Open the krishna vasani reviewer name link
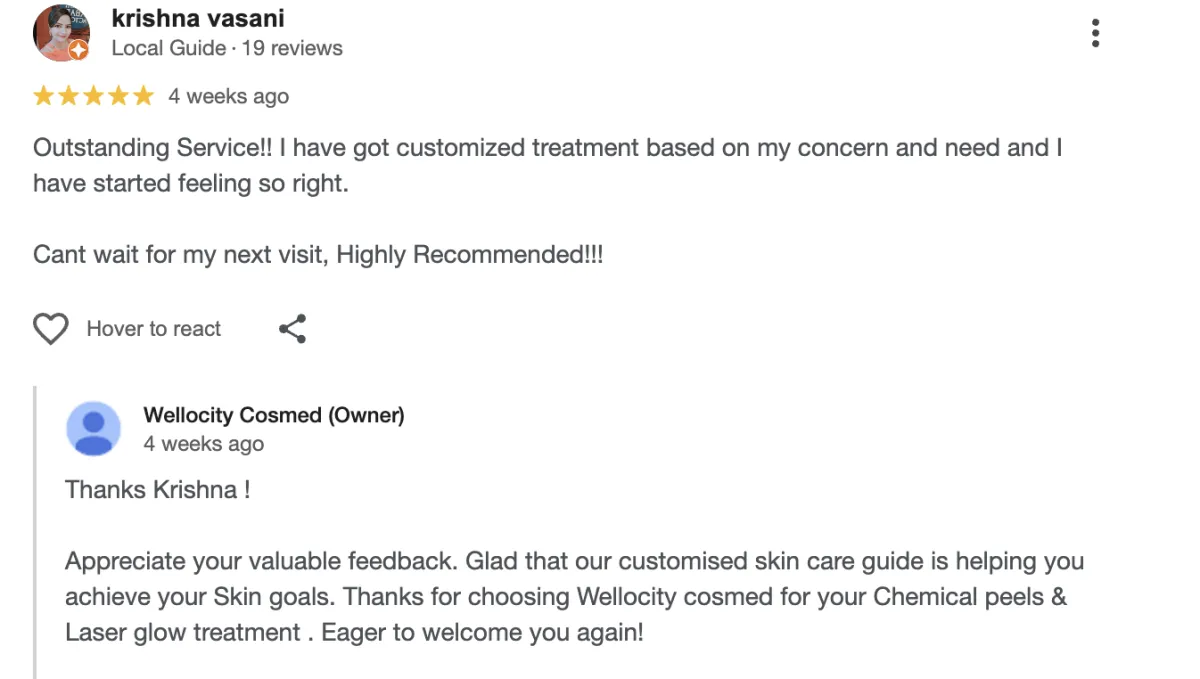Image resolution: width=1200 pixels, height=679 pixels. [x=198, y=18]
